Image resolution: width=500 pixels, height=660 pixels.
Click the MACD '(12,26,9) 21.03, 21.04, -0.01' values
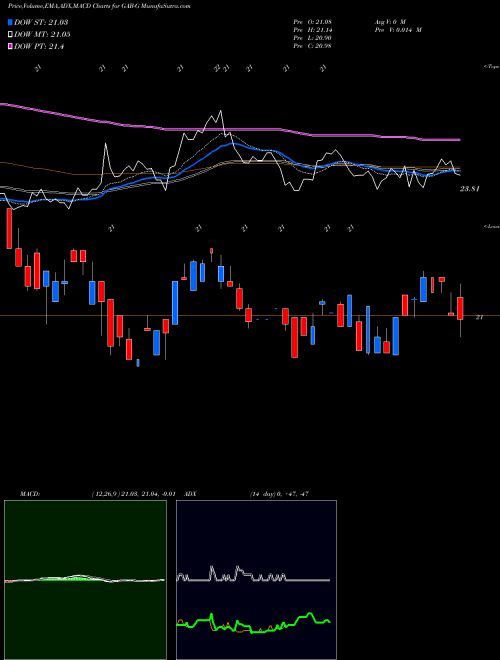(133, 494)
